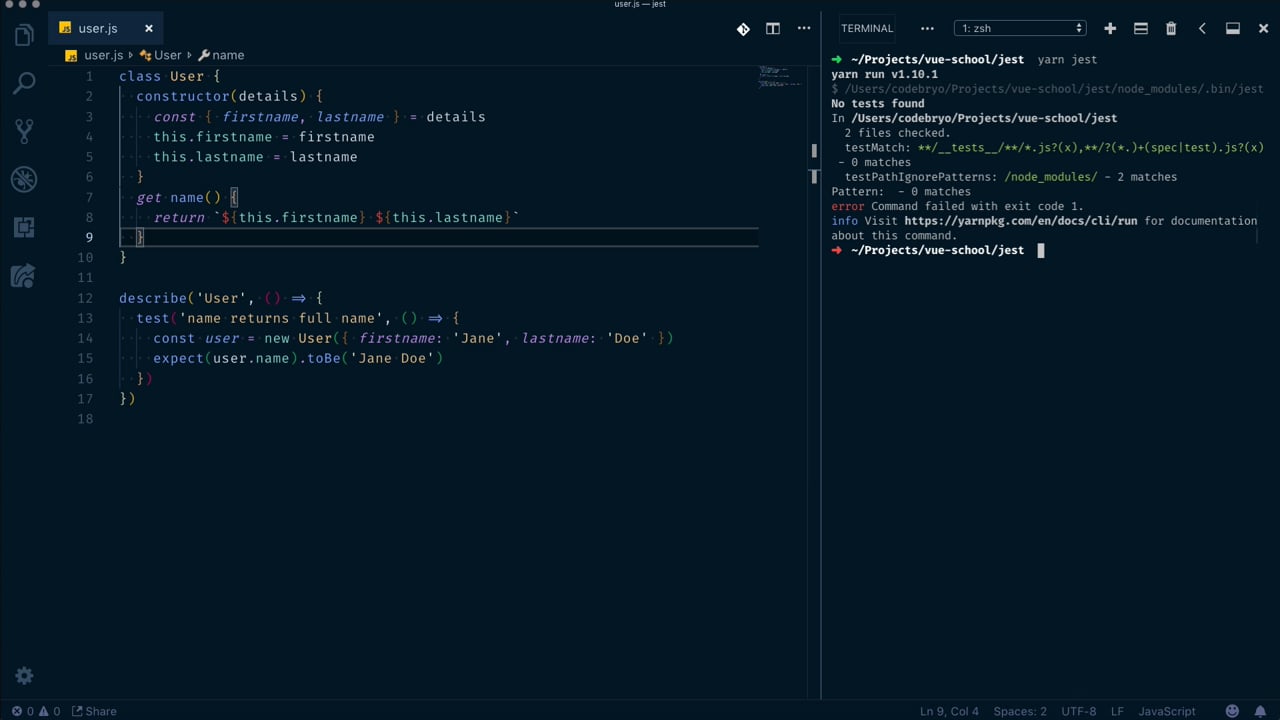Open the 1: zsh terminal selector dropdown
1280x720 pixels.
[1020, 29]
